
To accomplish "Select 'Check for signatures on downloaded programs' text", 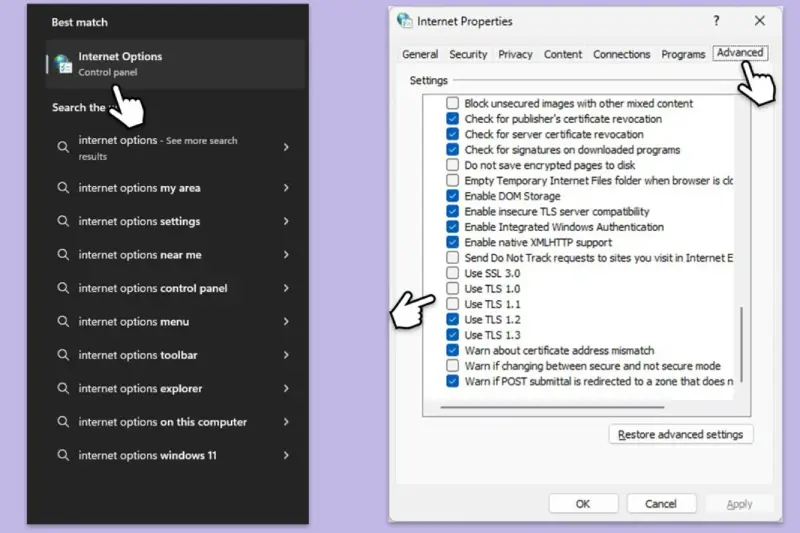I will tap(572, 149).
